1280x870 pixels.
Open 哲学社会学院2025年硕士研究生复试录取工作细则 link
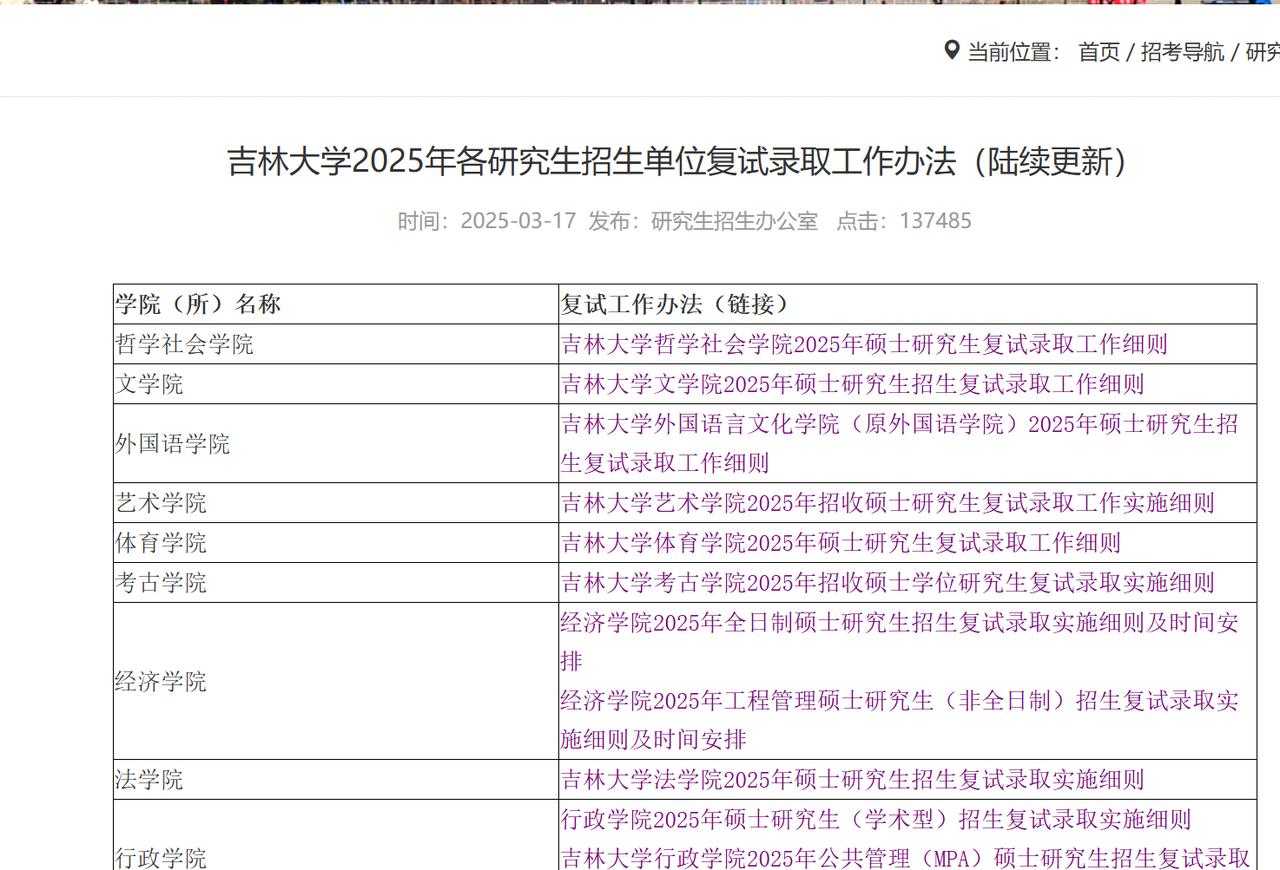click(864, 344)
